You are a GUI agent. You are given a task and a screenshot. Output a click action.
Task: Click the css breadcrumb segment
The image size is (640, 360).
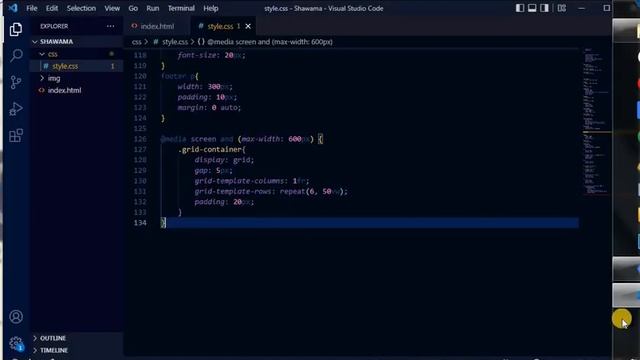point(136,42)
